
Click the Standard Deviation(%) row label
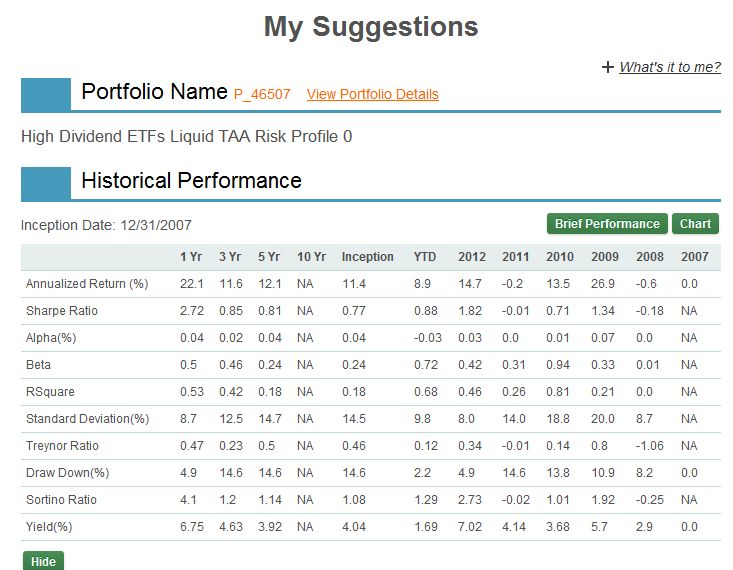(x=87, y=418)
